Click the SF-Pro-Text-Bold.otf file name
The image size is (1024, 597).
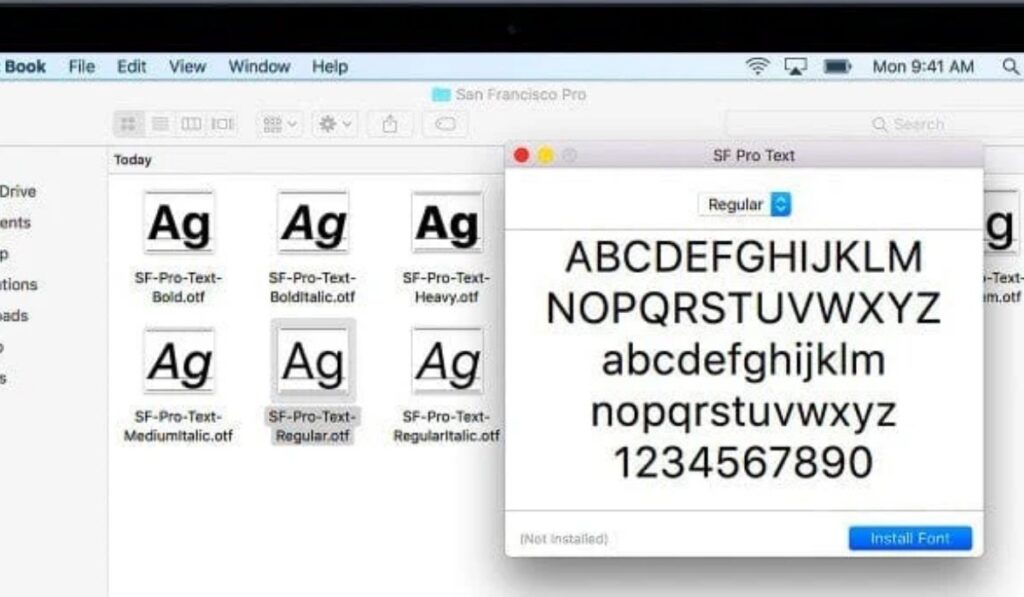click(x=178, y=287)
